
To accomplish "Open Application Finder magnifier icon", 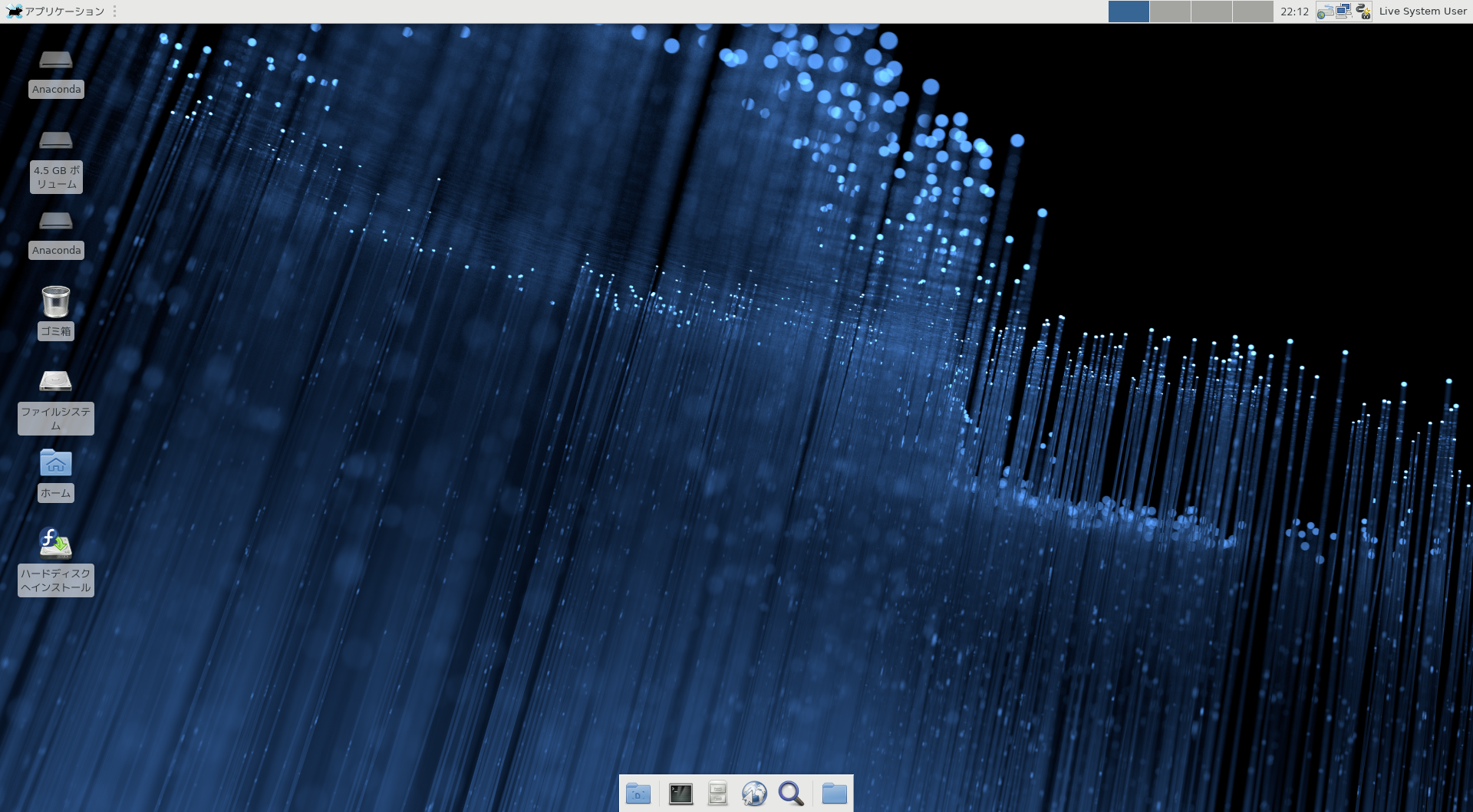I will point(791,794).
